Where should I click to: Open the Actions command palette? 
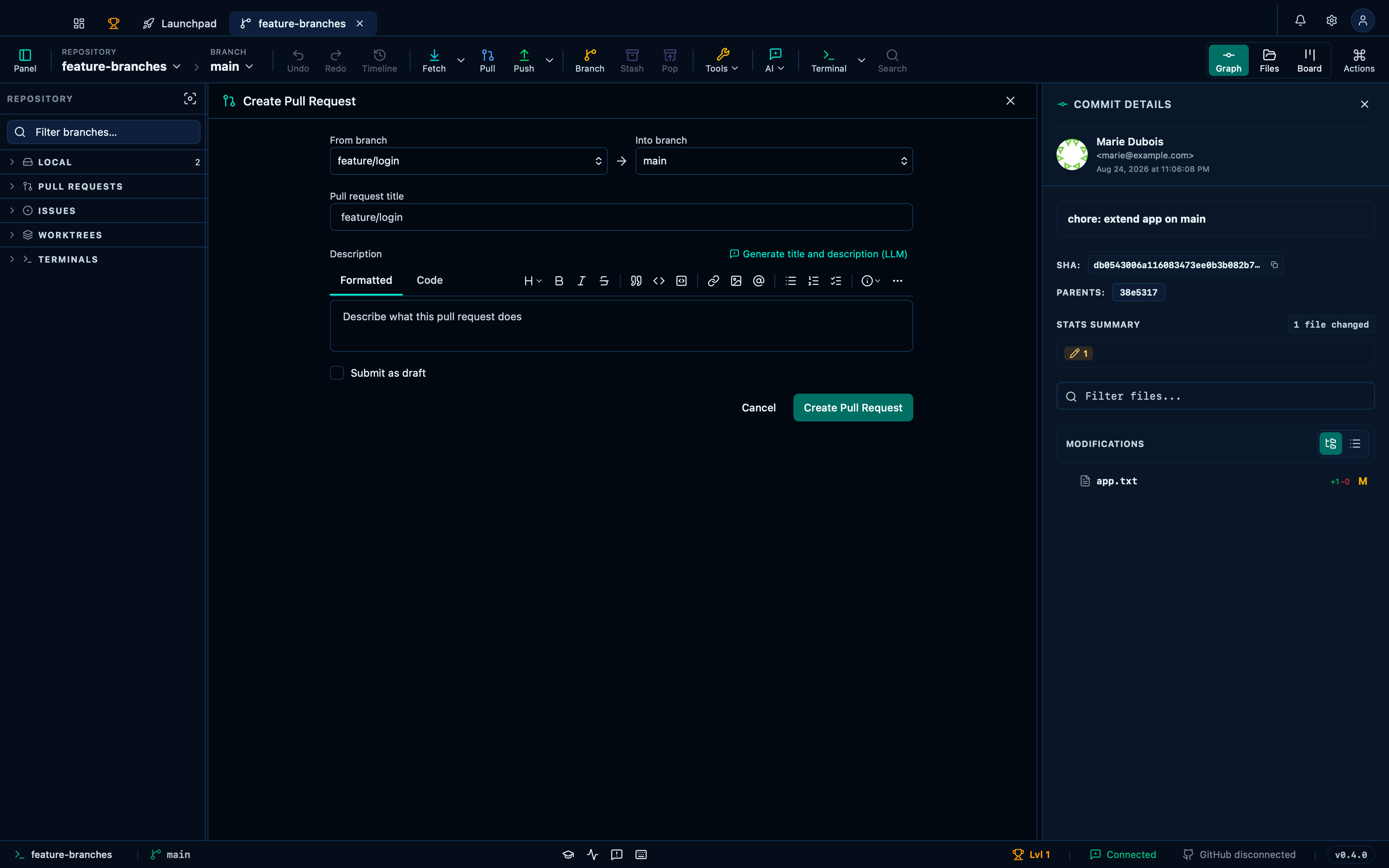pyautogui.click(x=1359, y=60)
